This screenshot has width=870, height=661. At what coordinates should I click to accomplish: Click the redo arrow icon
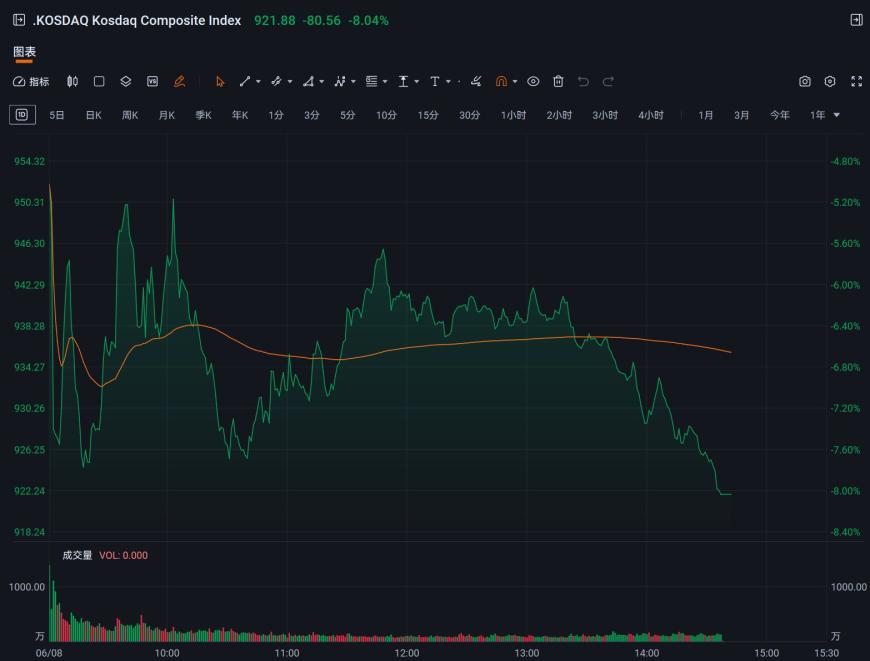[x=608, y=82]
